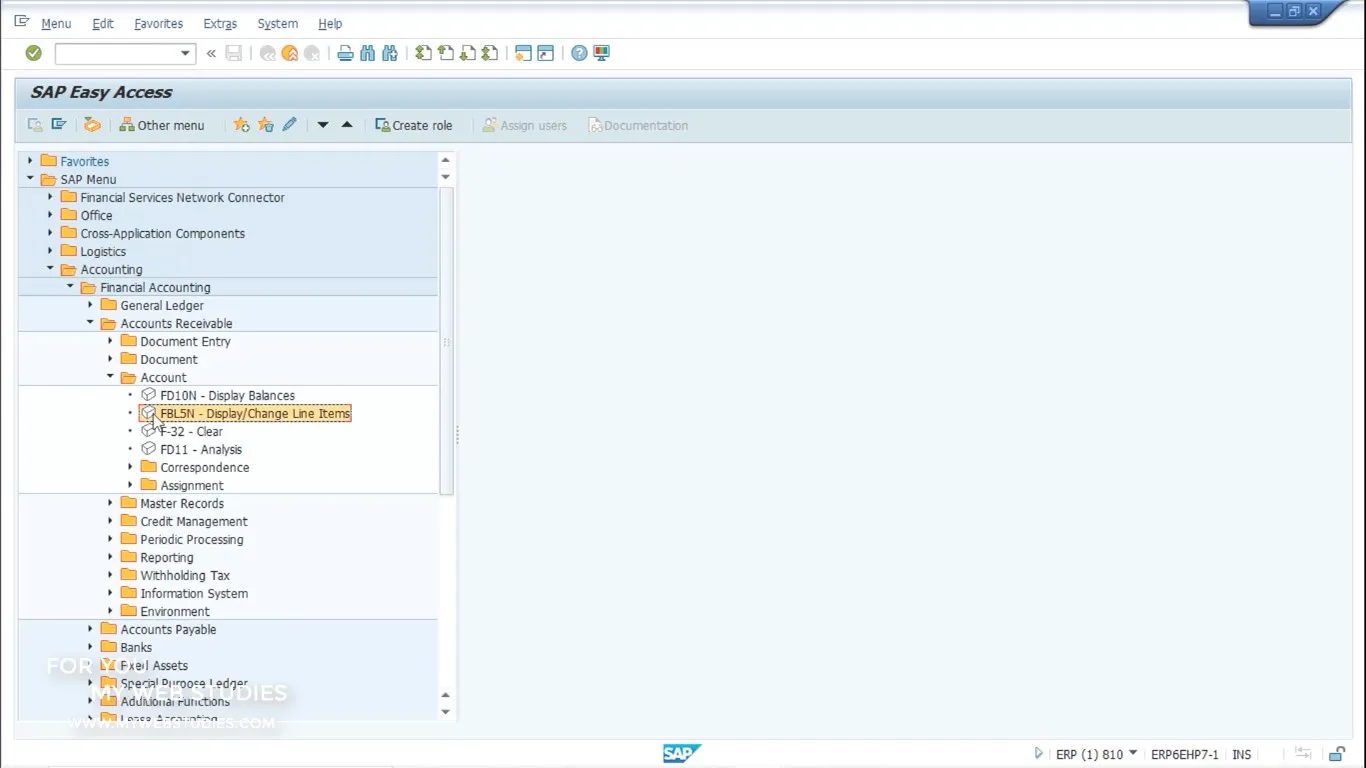Click the Previous Page navigation icon

tap(445, 53)
